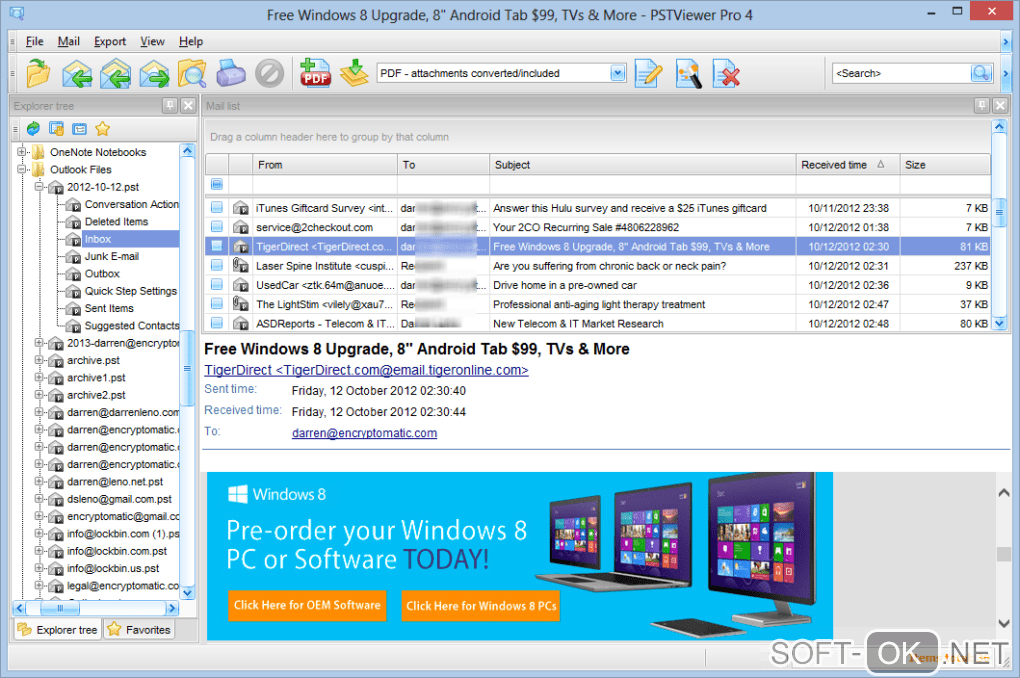Toggle the TigerDirect message checkbox
This screenshot has height=678, width=1020.
pyautogui.click(x=217, y=246)
